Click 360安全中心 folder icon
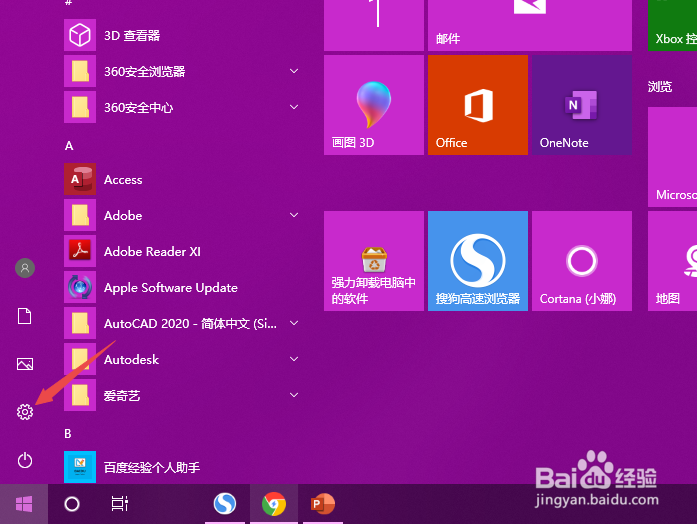 80,107
